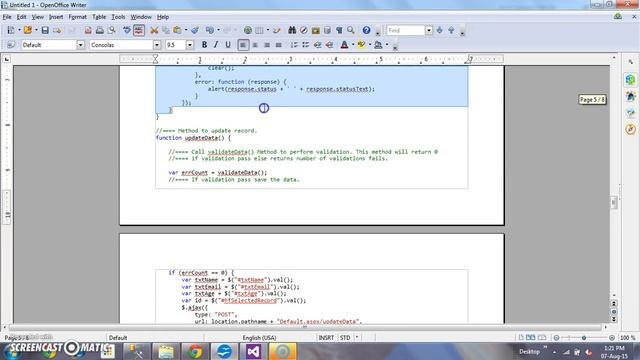Click the Copy icon
This screenshot has height=360, width=640.
[x=166, y=30]
